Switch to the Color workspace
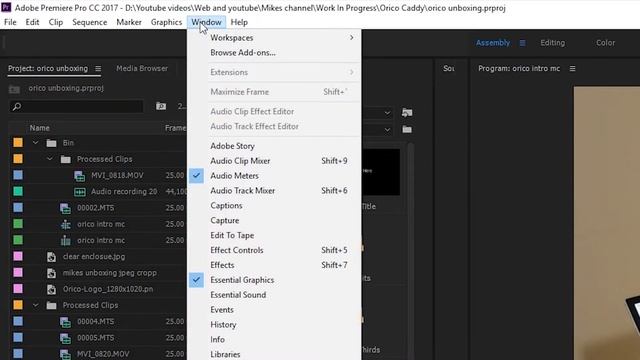The width and height of the screenshot is (640, 360). coord(605,43)
